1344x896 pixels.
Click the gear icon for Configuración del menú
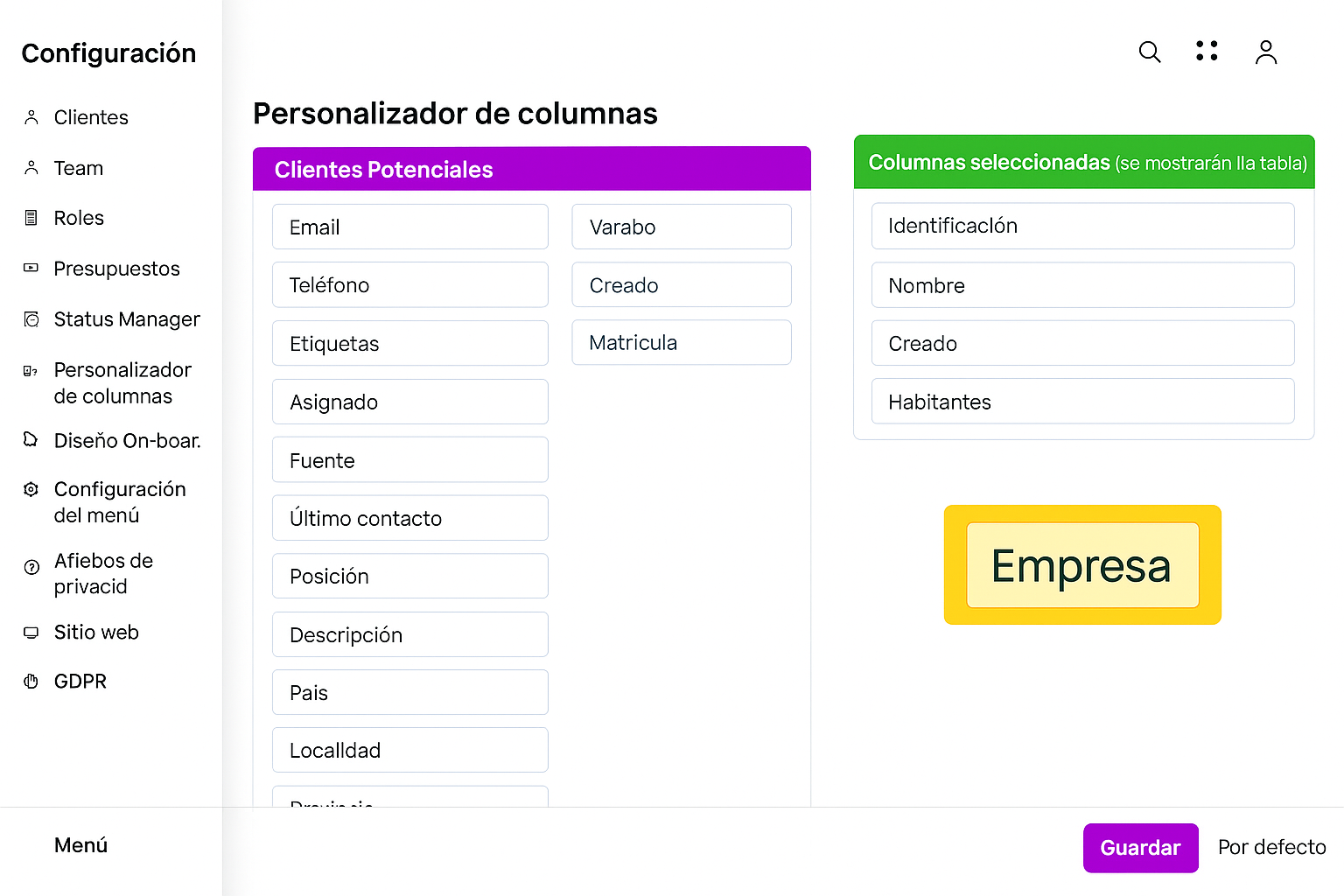[x=31, y=489]
